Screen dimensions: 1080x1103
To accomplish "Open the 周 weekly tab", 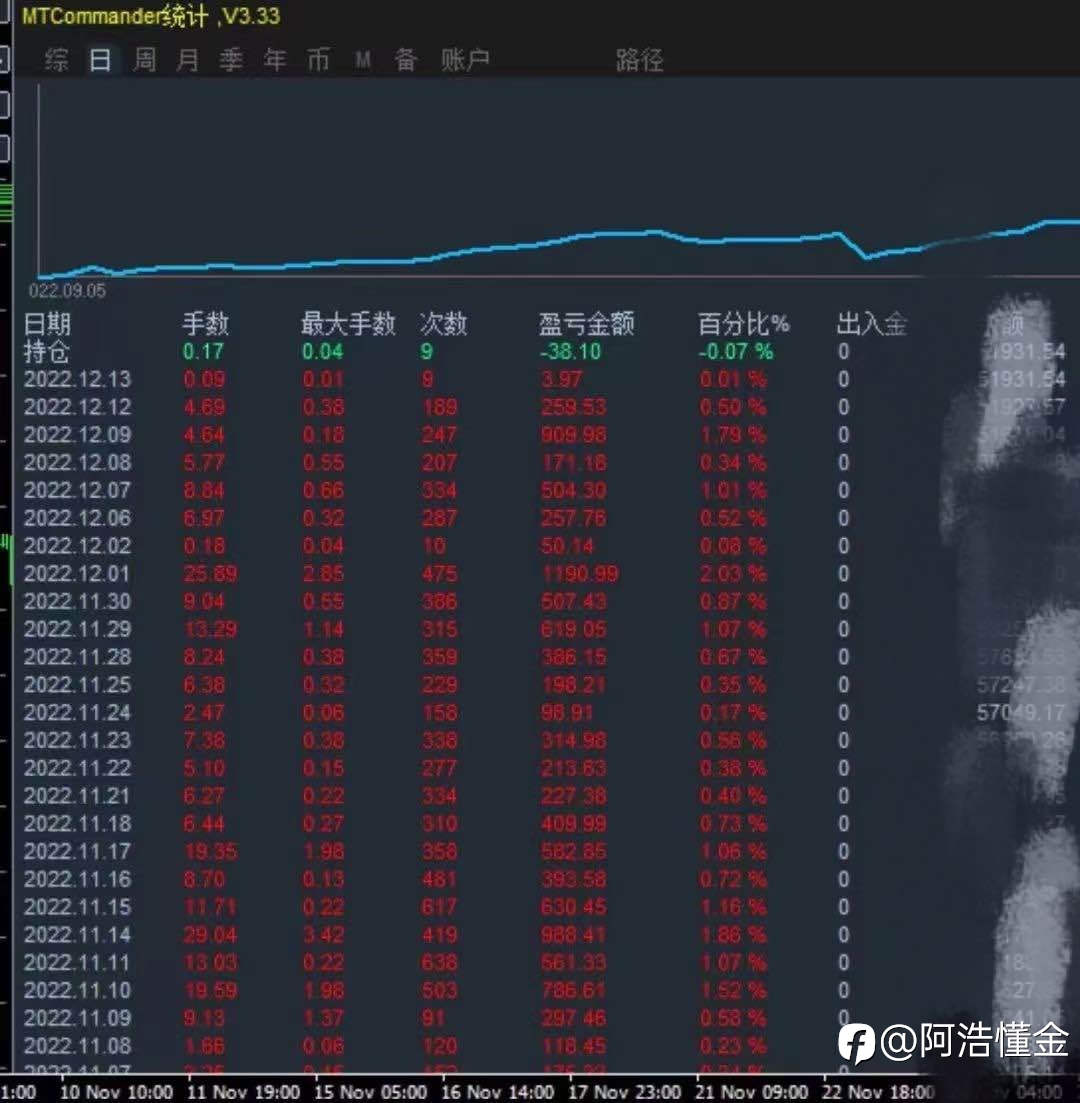I will coord(144,60).
